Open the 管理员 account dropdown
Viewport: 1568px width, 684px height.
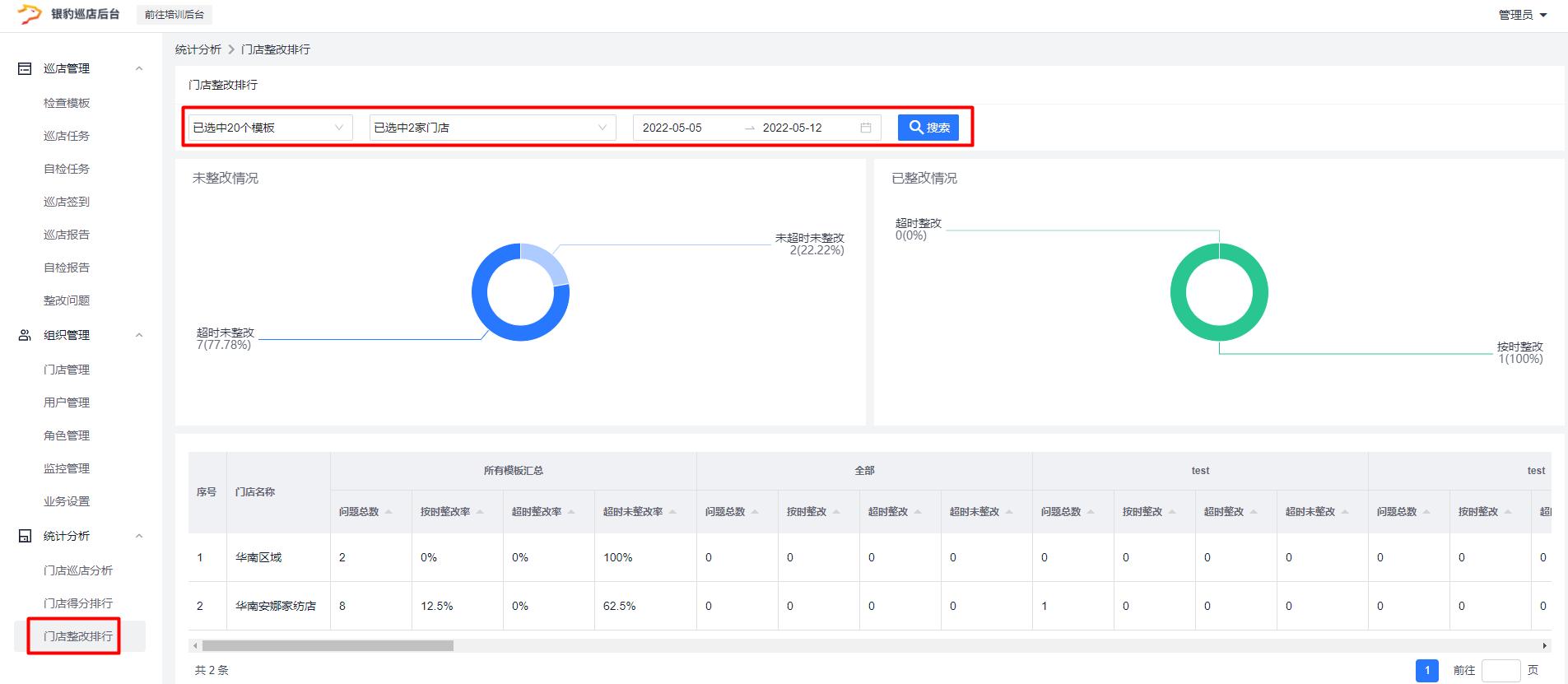(1522, 15)
